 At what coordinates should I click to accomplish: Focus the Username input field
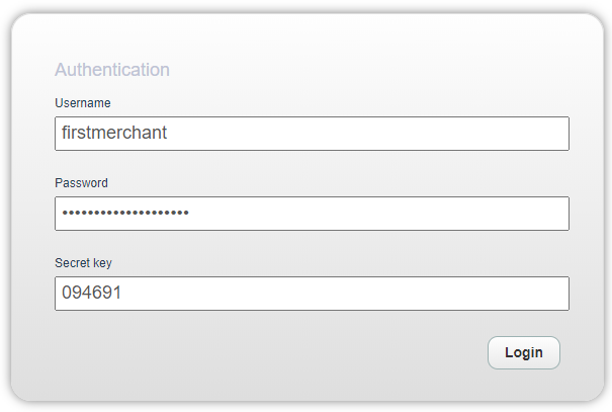[x=311, y=133]
